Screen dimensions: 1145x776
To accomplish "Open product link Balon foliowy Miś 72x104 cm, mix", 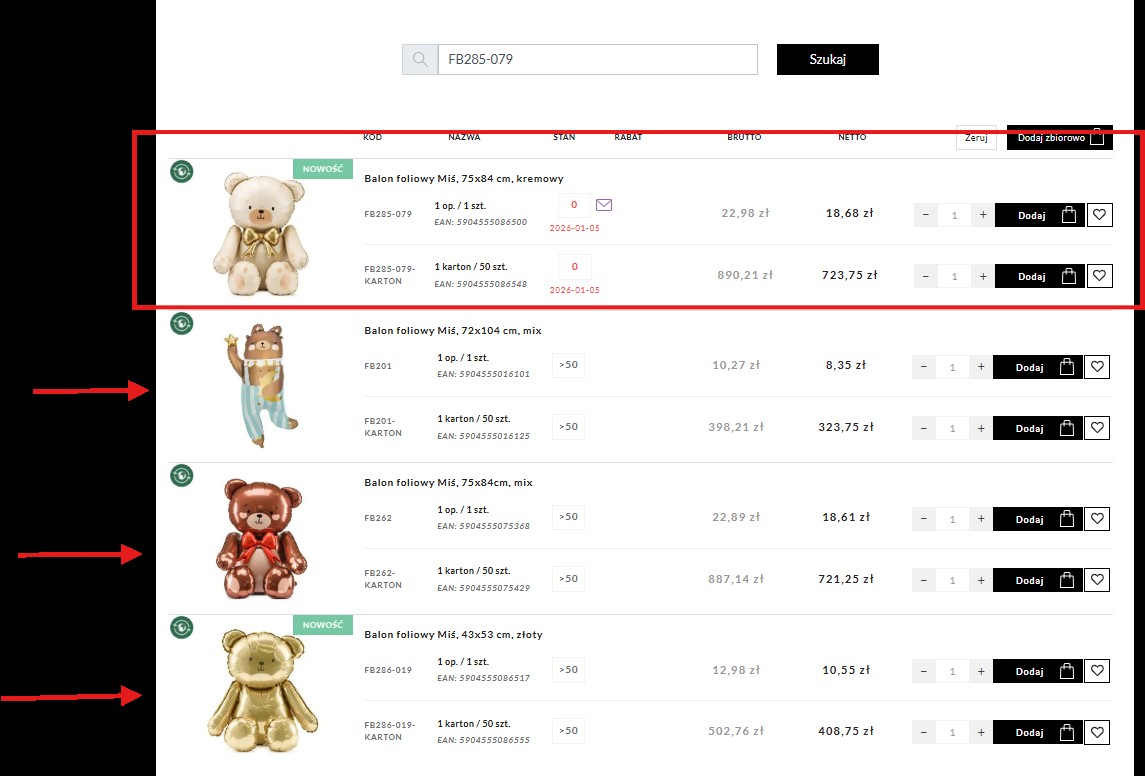I will [x=452, y=331].
